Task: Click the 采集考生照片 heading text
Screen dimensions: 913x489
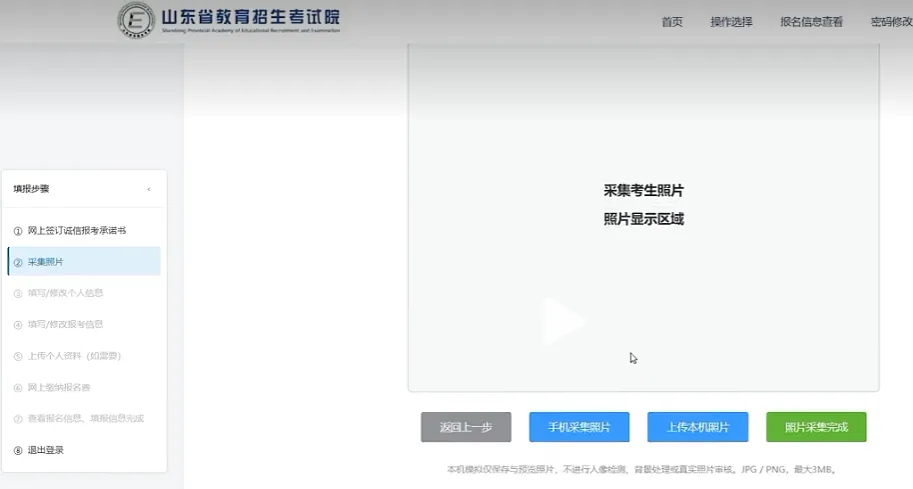Action: (643, 190)
